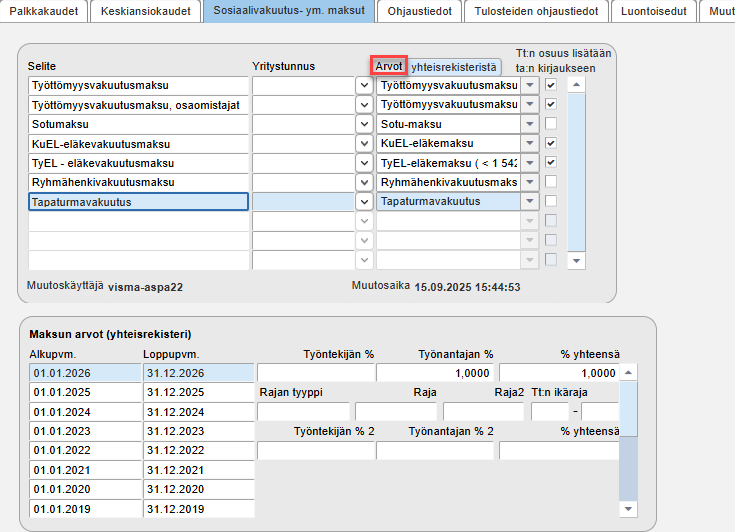The width and height of the screenshot is (735, 532).
Task: Click the Työntekijän % 2 input field
Action: 316,450
